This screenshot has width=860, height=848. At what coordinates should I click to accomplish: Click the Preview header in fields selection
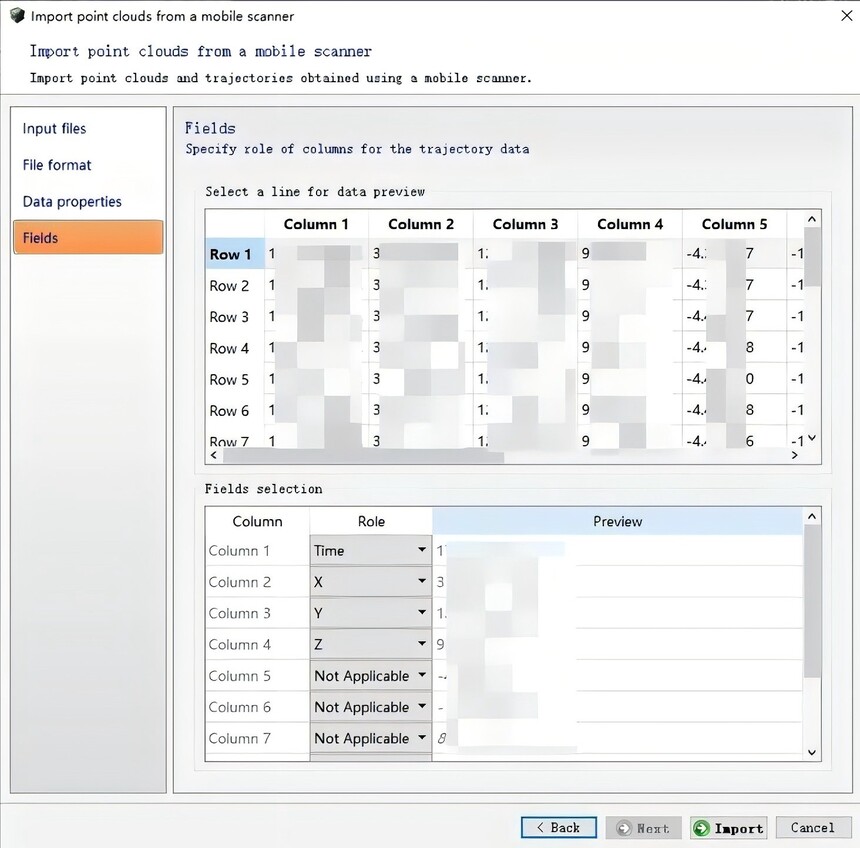(x=618, y=521)
